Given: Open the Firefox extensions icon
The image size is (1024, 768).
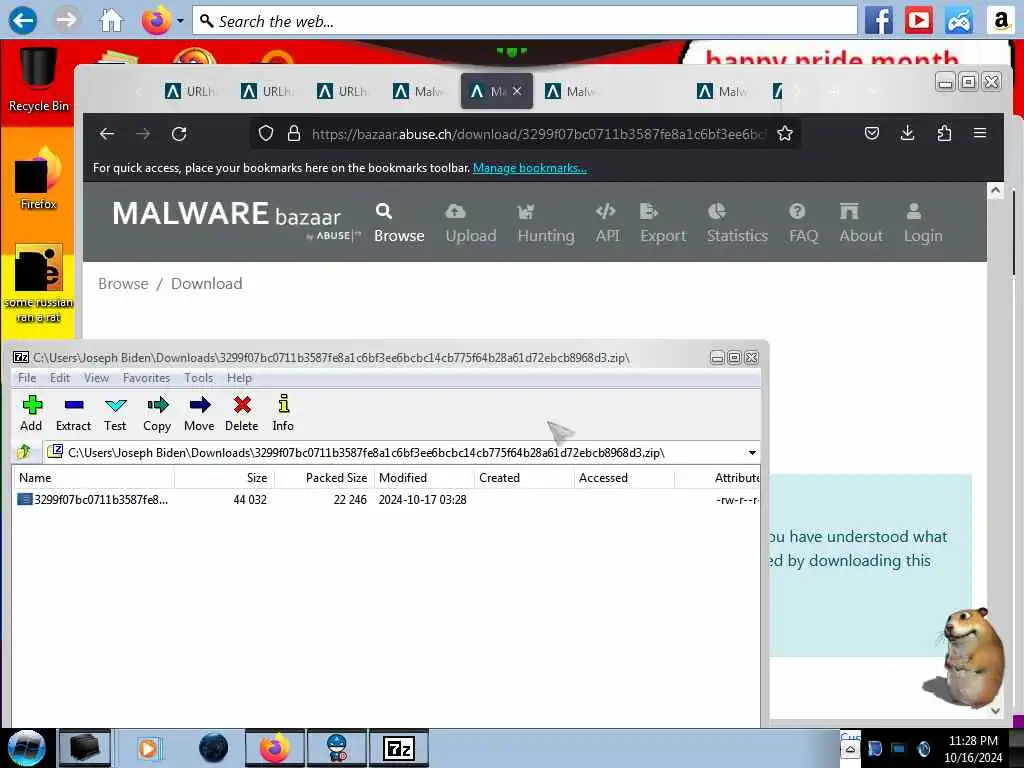Looking at the screenshot, I should [x=944, y=134].
